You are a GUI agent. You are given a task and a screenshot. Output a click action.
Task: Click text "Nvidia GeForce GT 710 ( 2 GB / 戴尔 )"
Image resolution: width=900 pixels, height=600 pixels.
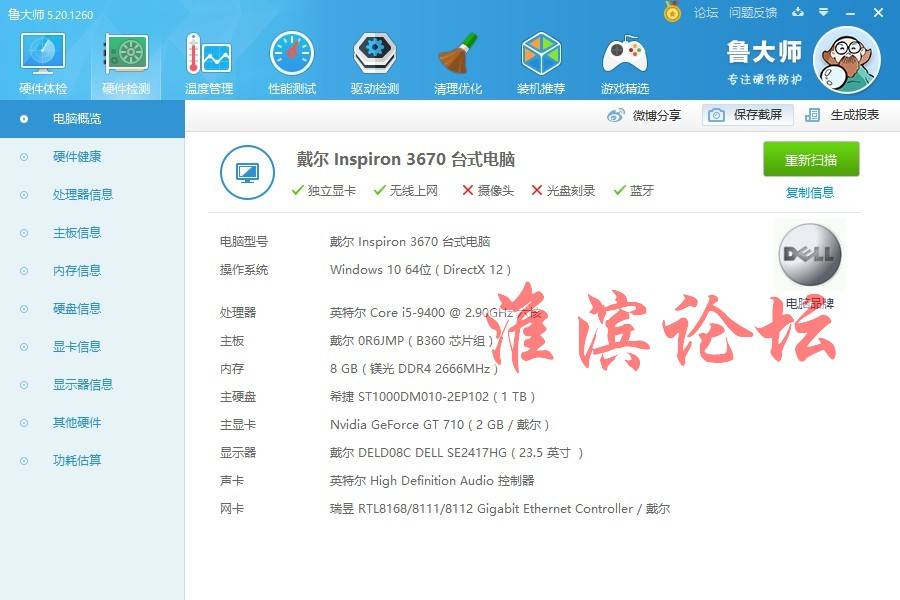click(439, 425)
